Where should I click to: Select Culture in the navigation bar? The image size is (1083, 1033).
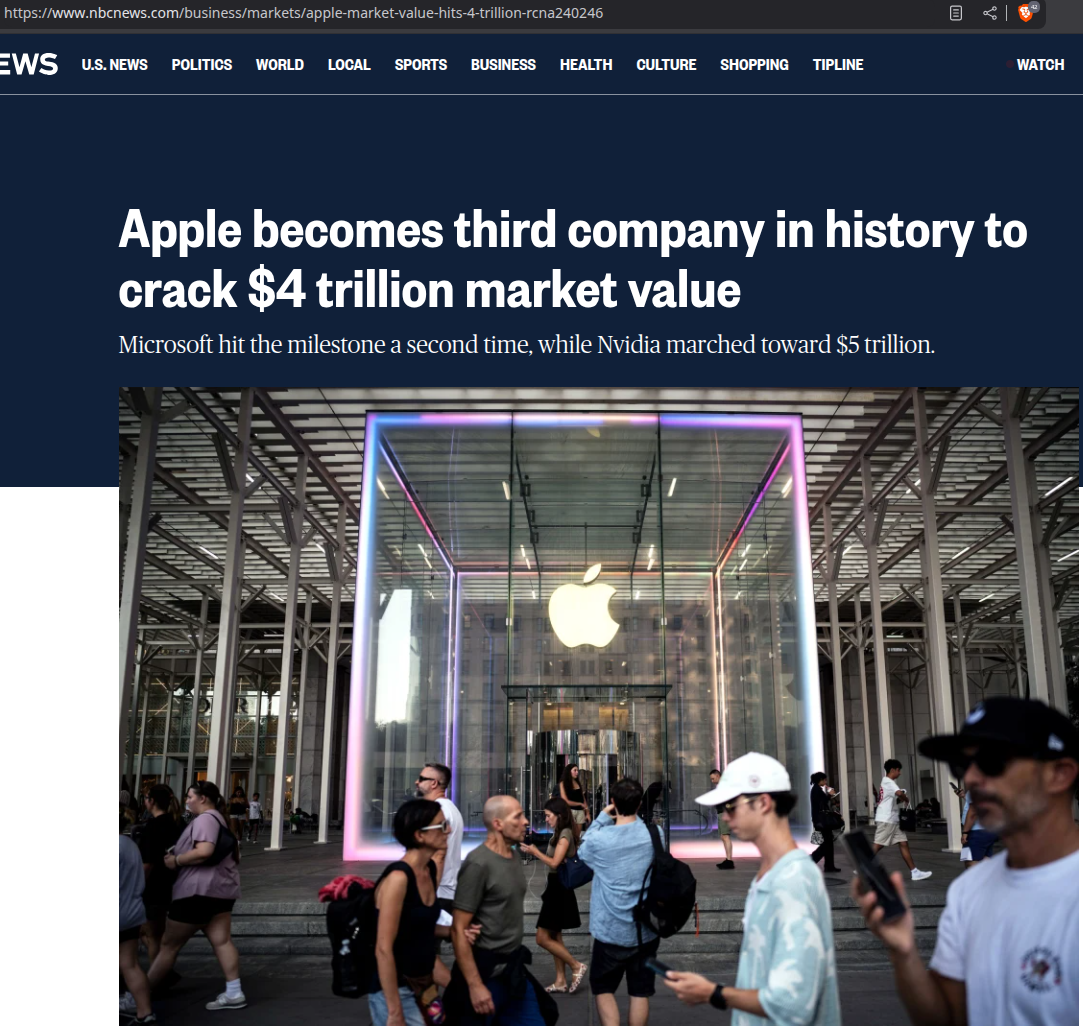click(666, 65)
